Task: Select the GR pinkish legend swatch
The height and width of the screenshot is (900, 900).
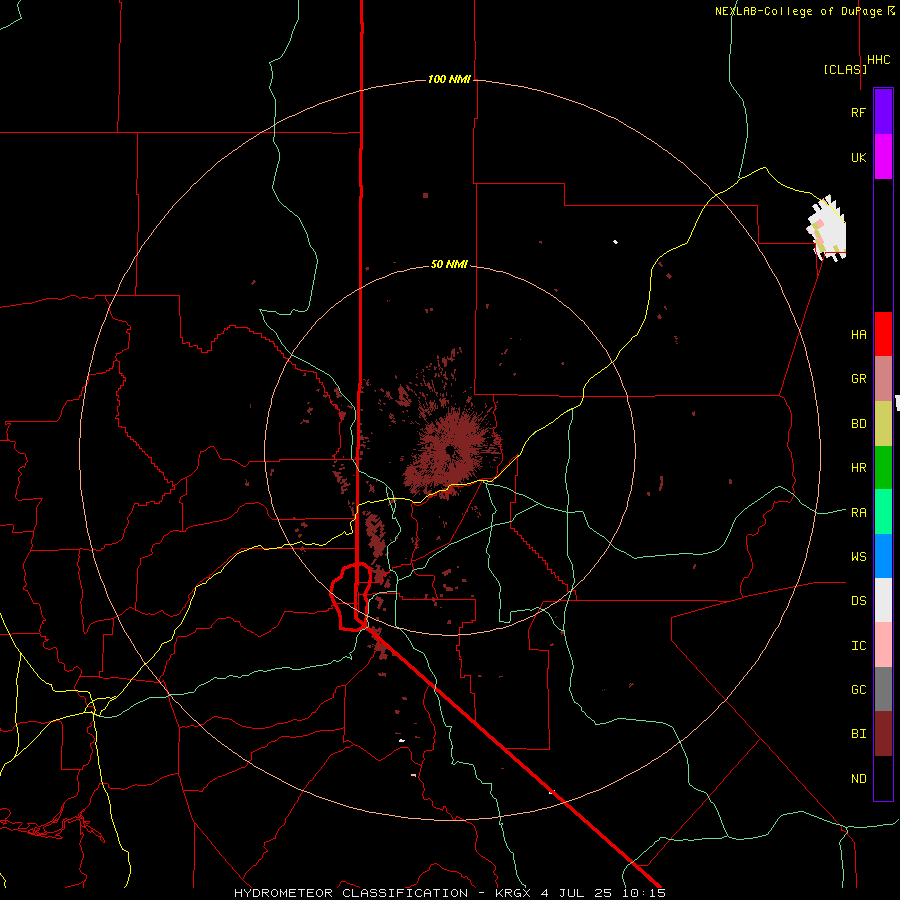Action: (x=883, y=378)
